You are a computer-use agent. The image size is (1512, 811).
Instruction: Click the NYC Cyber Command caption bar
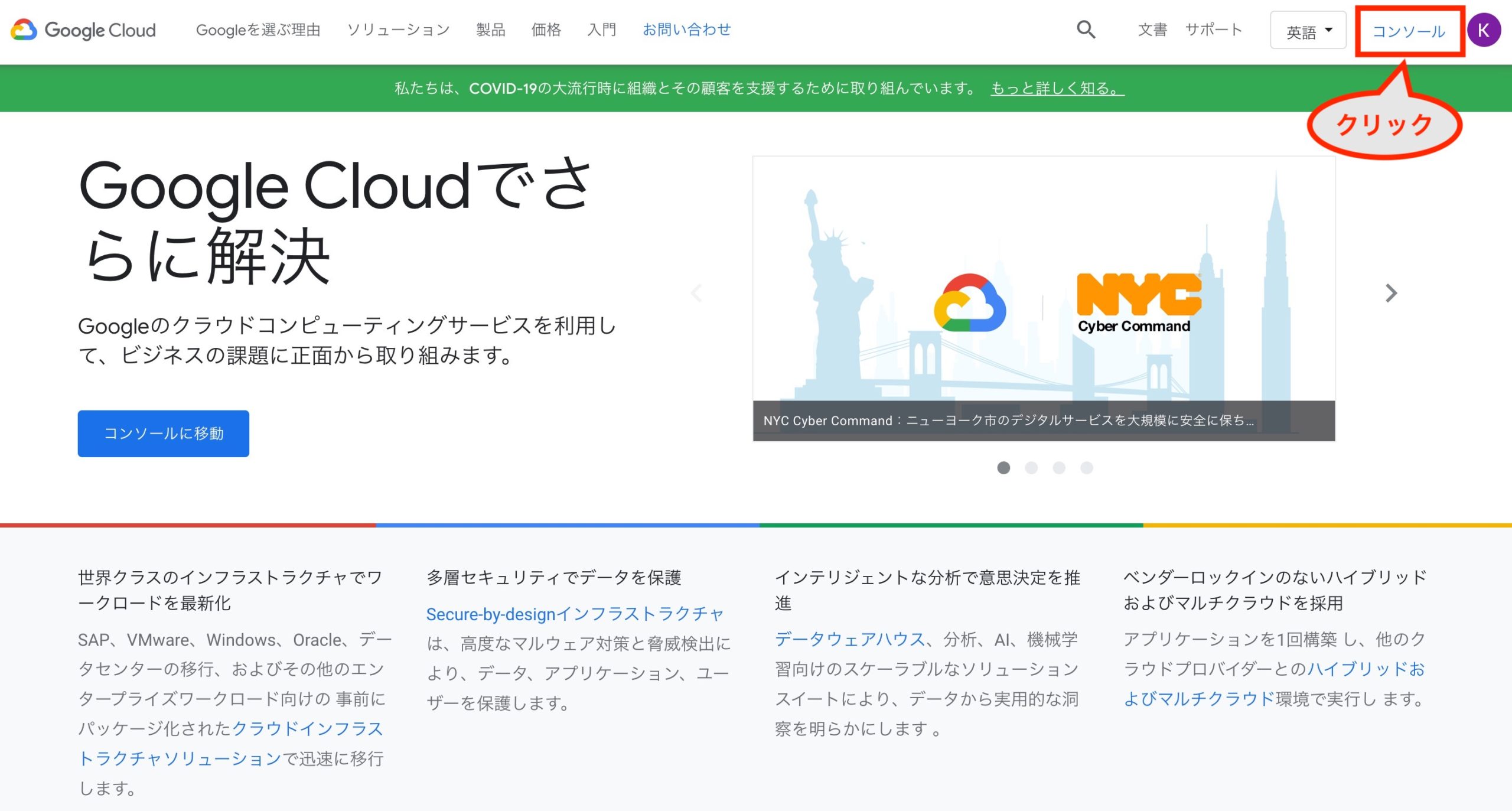pyautogui.click(x=1044, y=421)
